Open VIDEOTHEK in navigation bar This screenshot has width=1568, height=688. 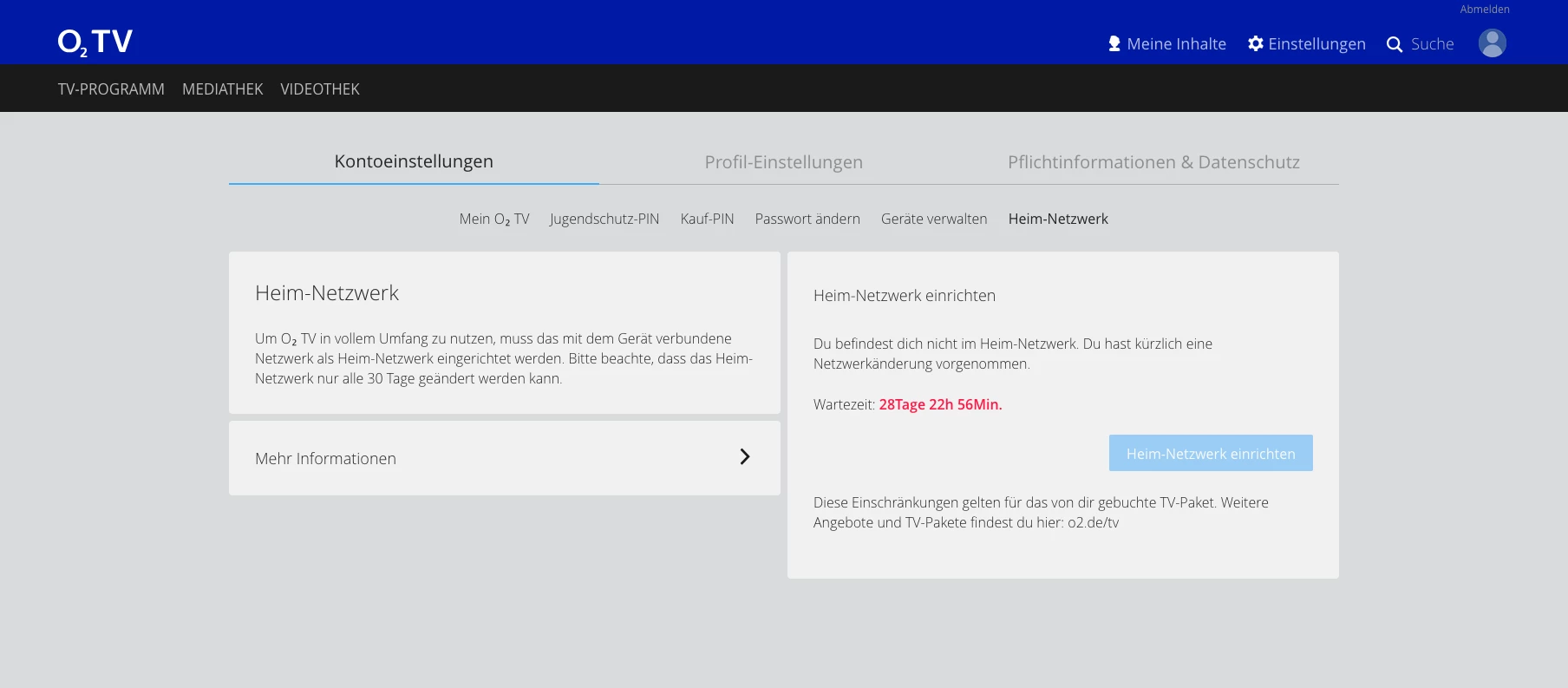point(320,89)
